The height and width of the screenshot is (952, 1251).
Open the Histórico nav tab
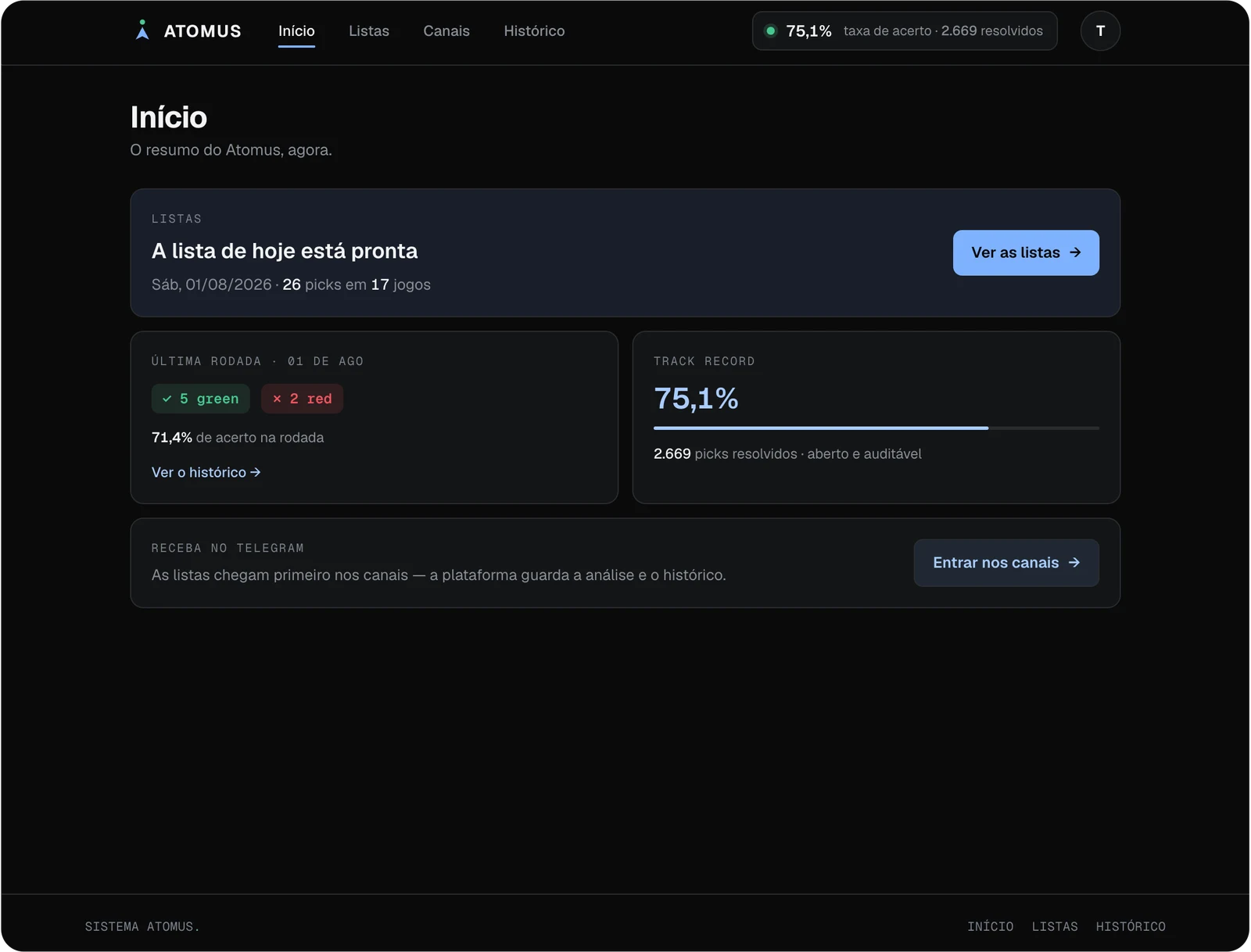(534, 31)
